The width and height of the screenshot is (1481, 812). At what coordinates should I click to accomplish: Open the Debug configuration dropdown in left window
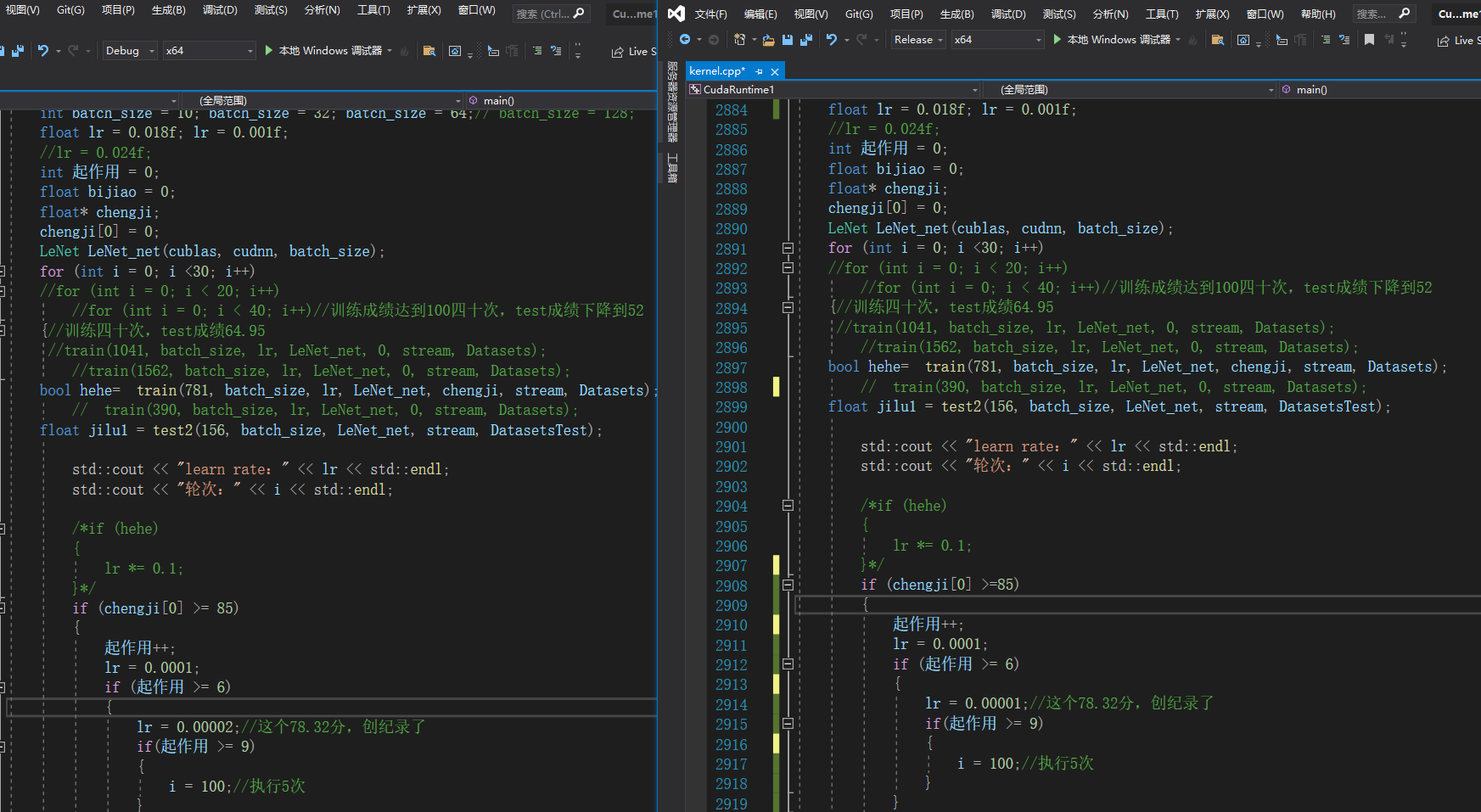pyautogui.click(x=129, y=51)
